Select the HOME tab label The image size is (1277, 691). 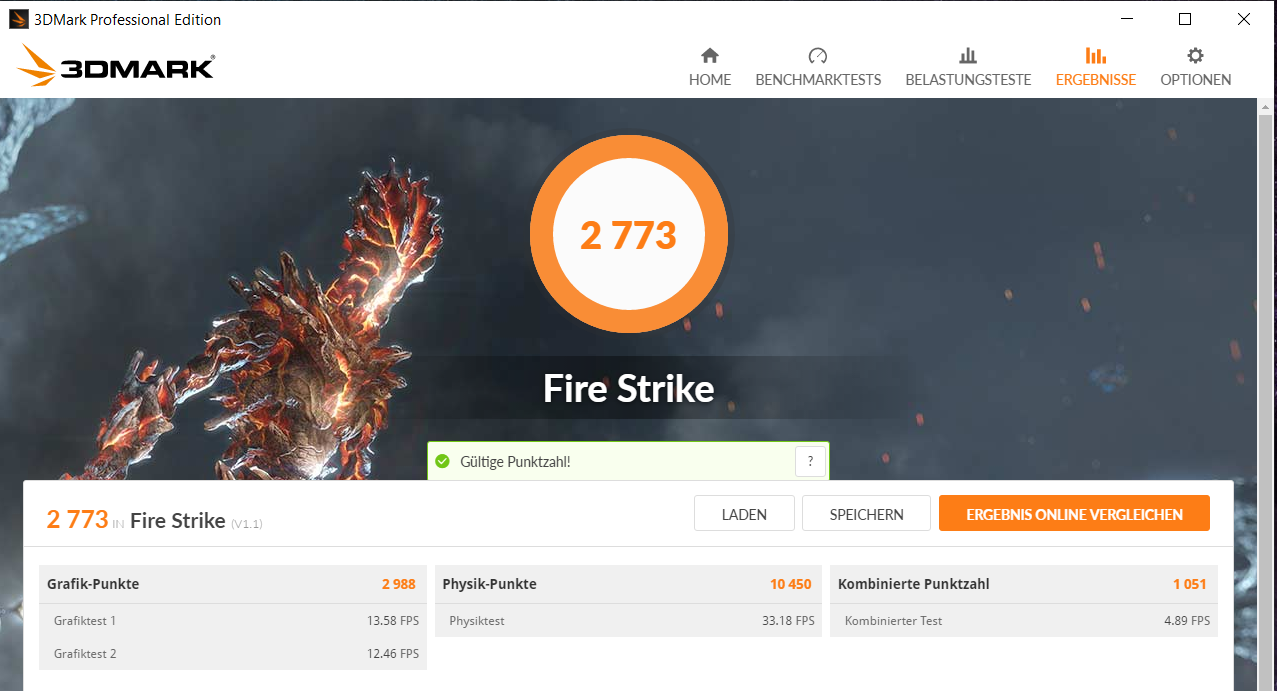710,80
